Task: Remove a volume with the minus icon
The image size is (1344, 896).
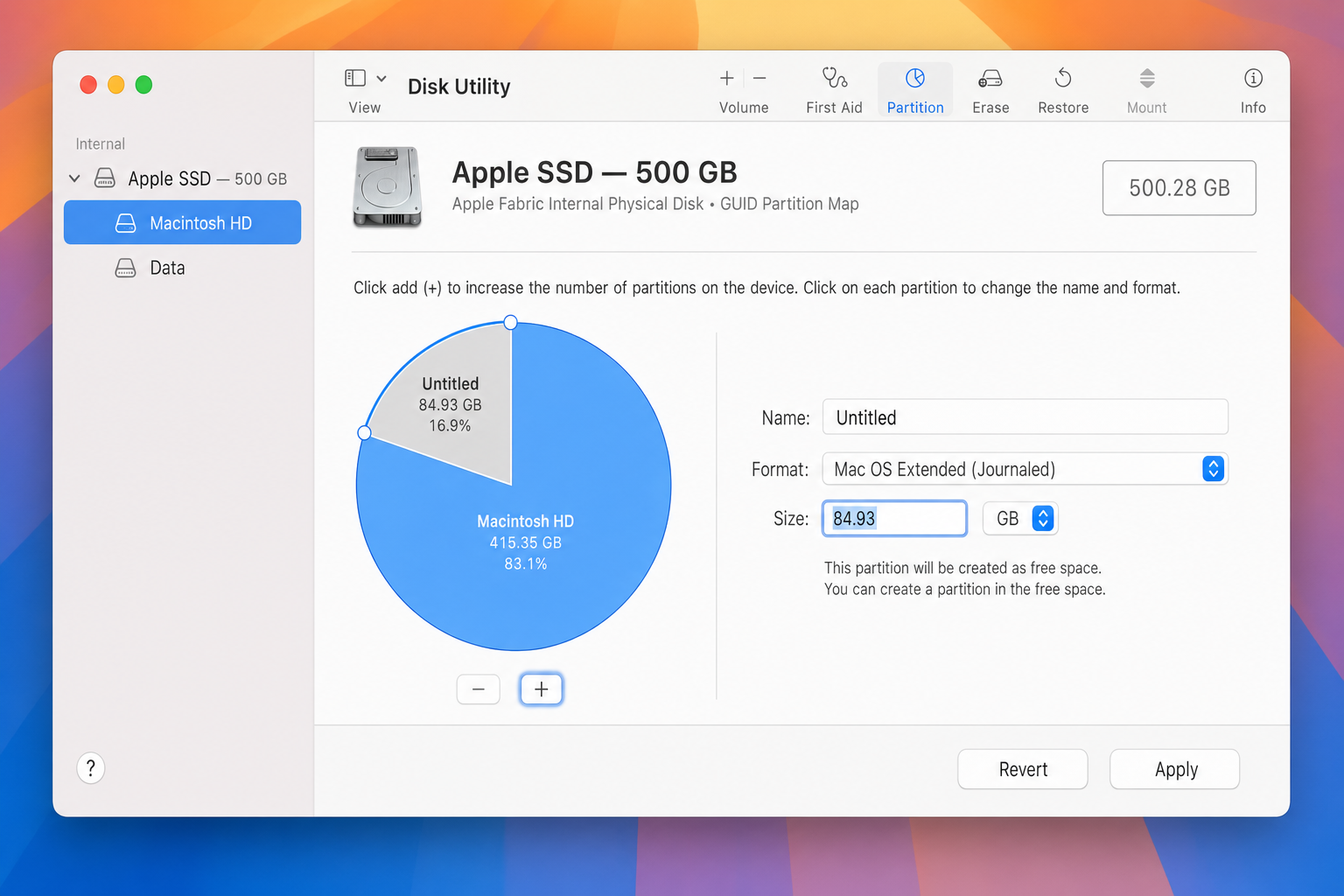Action: pyautogui.click(x=759, y=78)
